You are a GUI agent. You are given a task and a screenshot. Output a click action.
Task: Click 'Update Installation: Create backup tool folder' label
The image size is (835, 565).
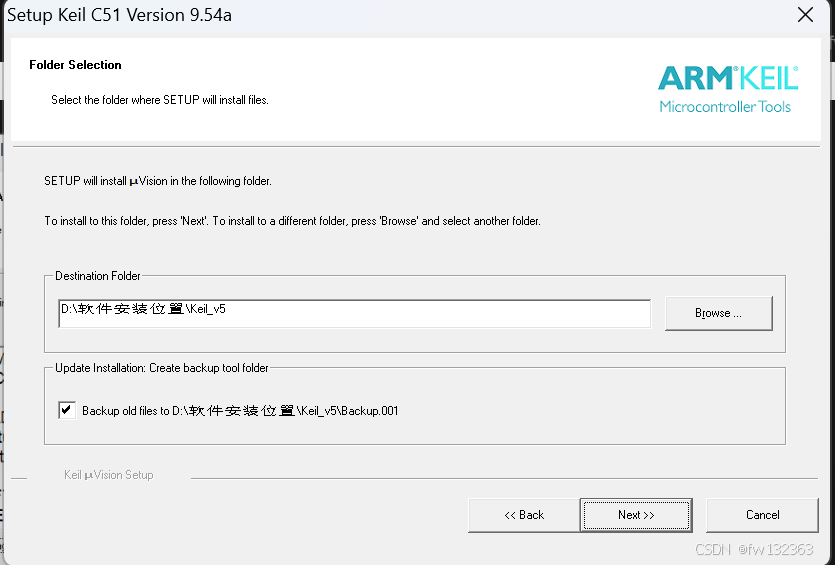coord(162,368)
